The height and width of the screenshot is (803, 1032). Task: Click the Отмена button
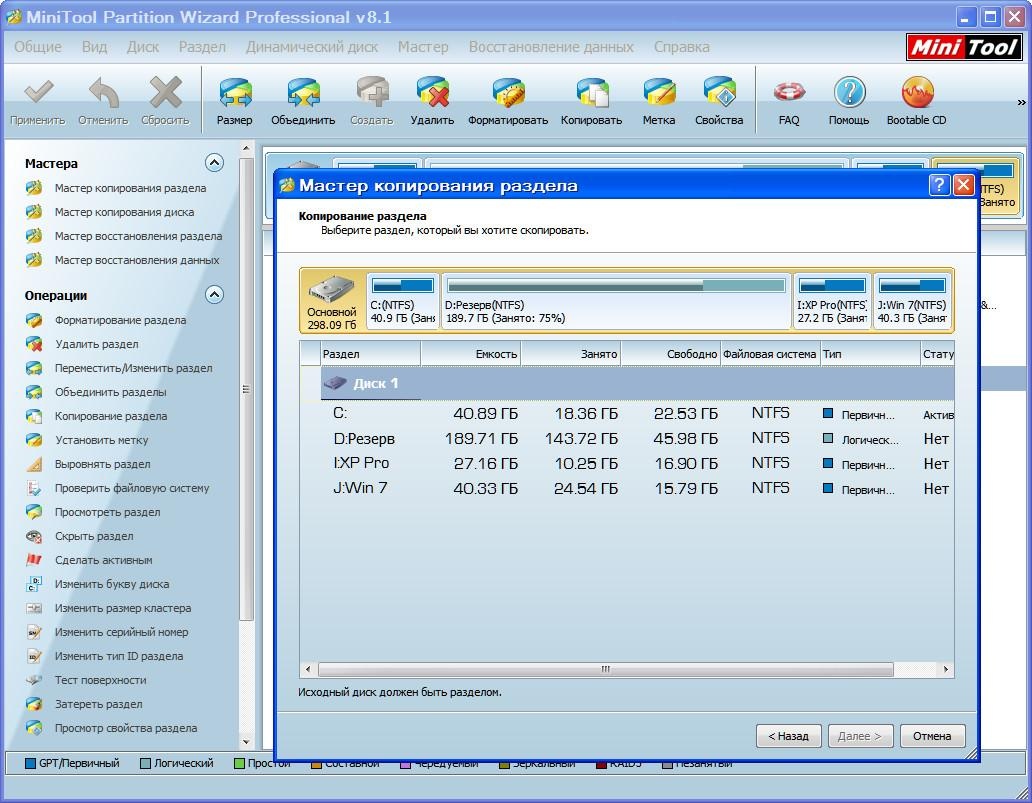[932, 736]
